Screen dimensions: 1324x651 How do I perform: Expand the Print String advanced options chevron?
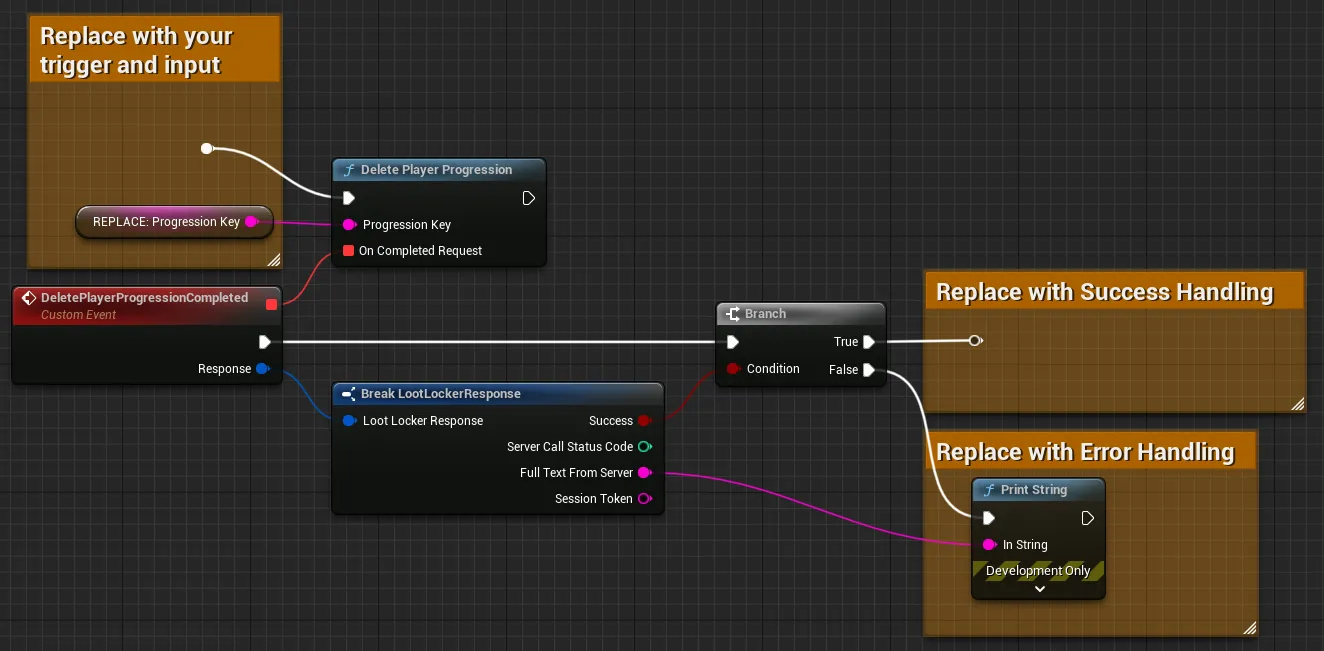1039,589
